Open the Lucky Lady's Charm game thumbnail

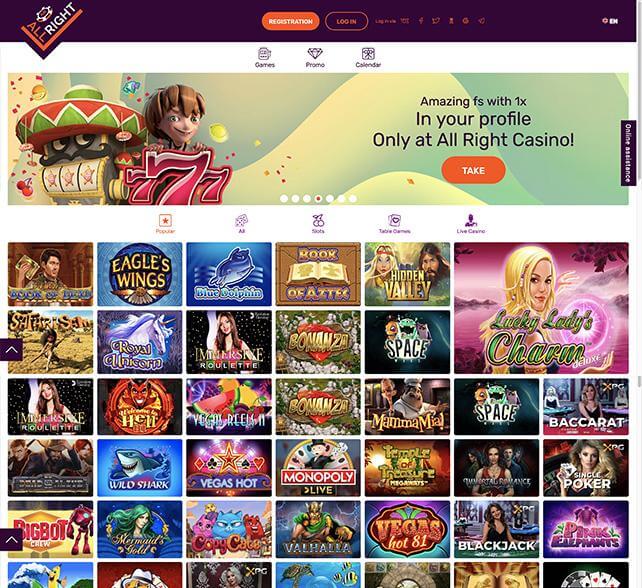coord(541,308)
